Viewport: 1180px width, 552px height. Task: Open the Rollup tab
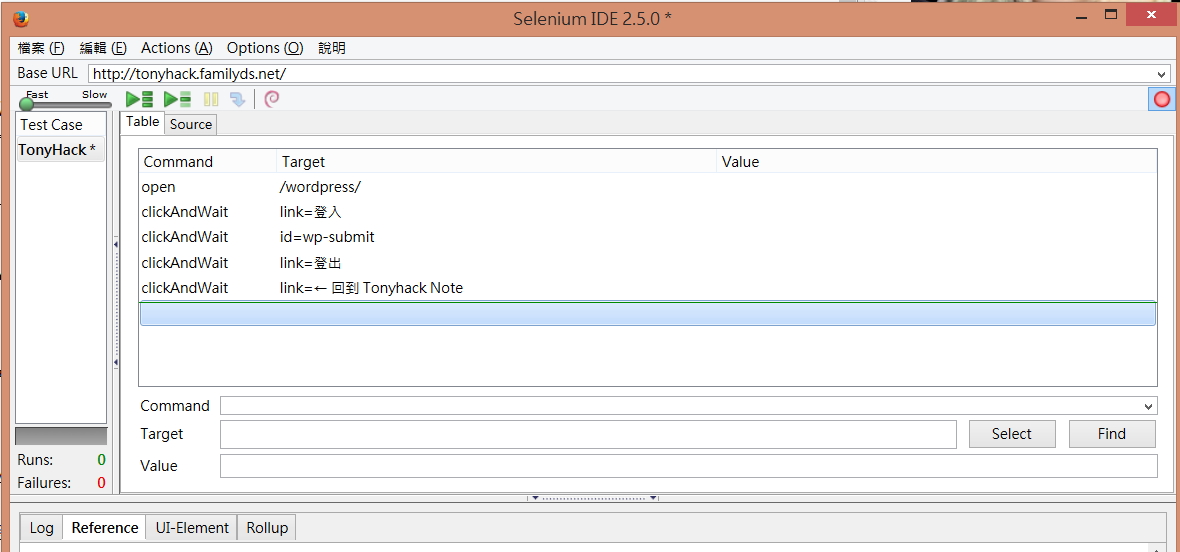pyautogui.click(x=267, y=528)
